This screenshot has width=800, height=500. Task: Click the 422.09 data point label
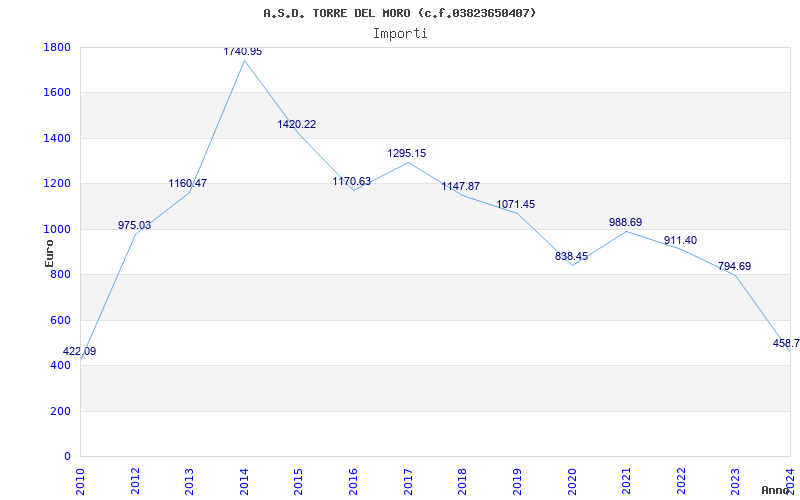tap(79, 352)
